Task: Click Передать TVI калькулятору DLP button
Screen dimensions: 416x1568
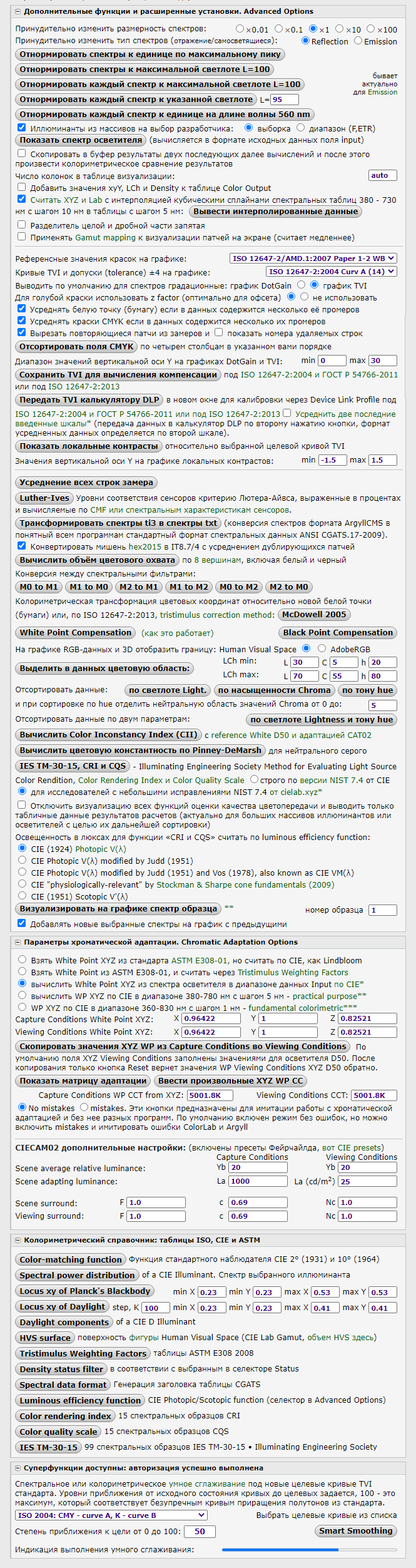Action: coord(89,400)
